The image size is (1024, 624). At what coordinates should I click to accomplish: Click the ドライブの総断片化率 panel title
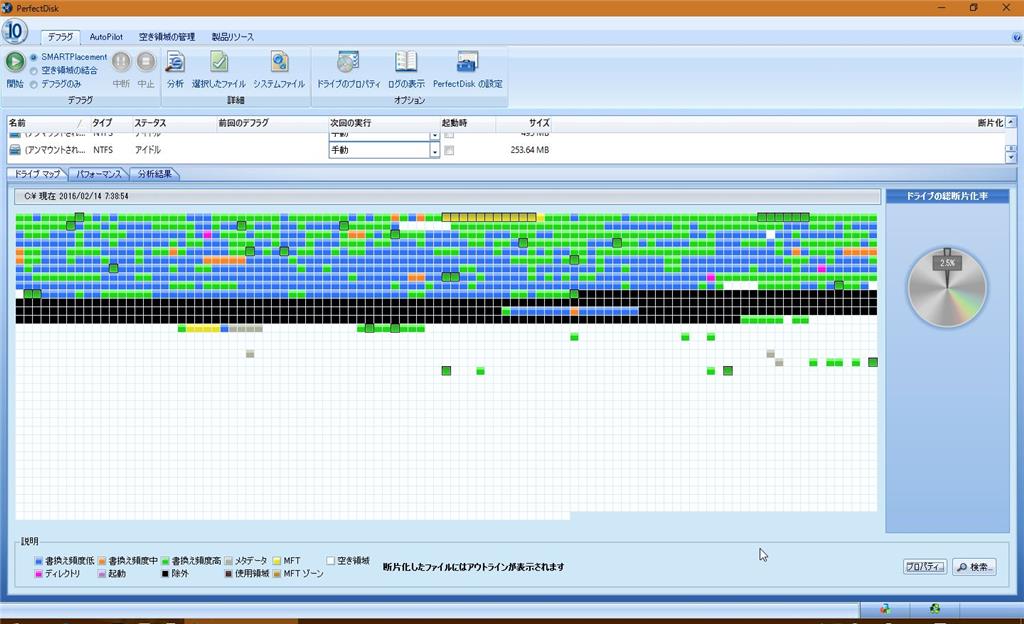pyautogui.click(x=947, y=196)
